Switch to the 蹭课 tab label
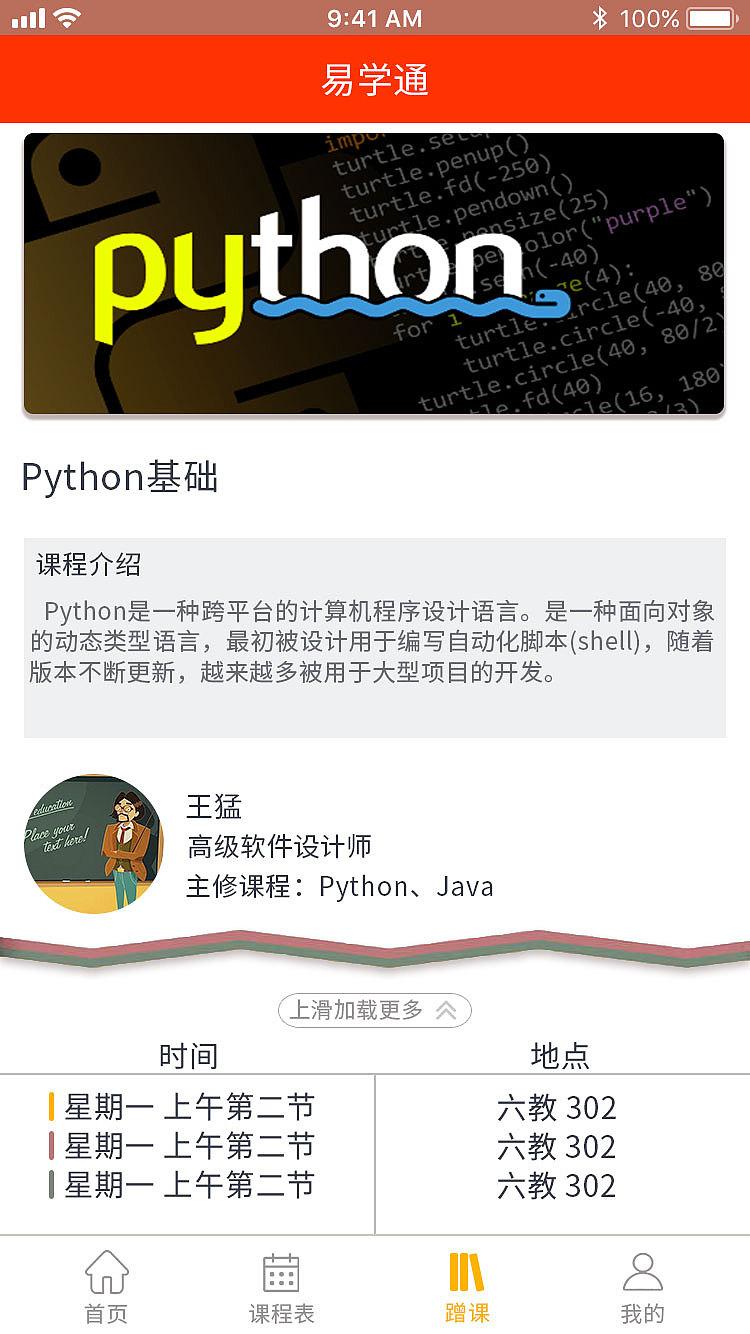This screenshot has height=1334, width=750. click(467, 1313)
